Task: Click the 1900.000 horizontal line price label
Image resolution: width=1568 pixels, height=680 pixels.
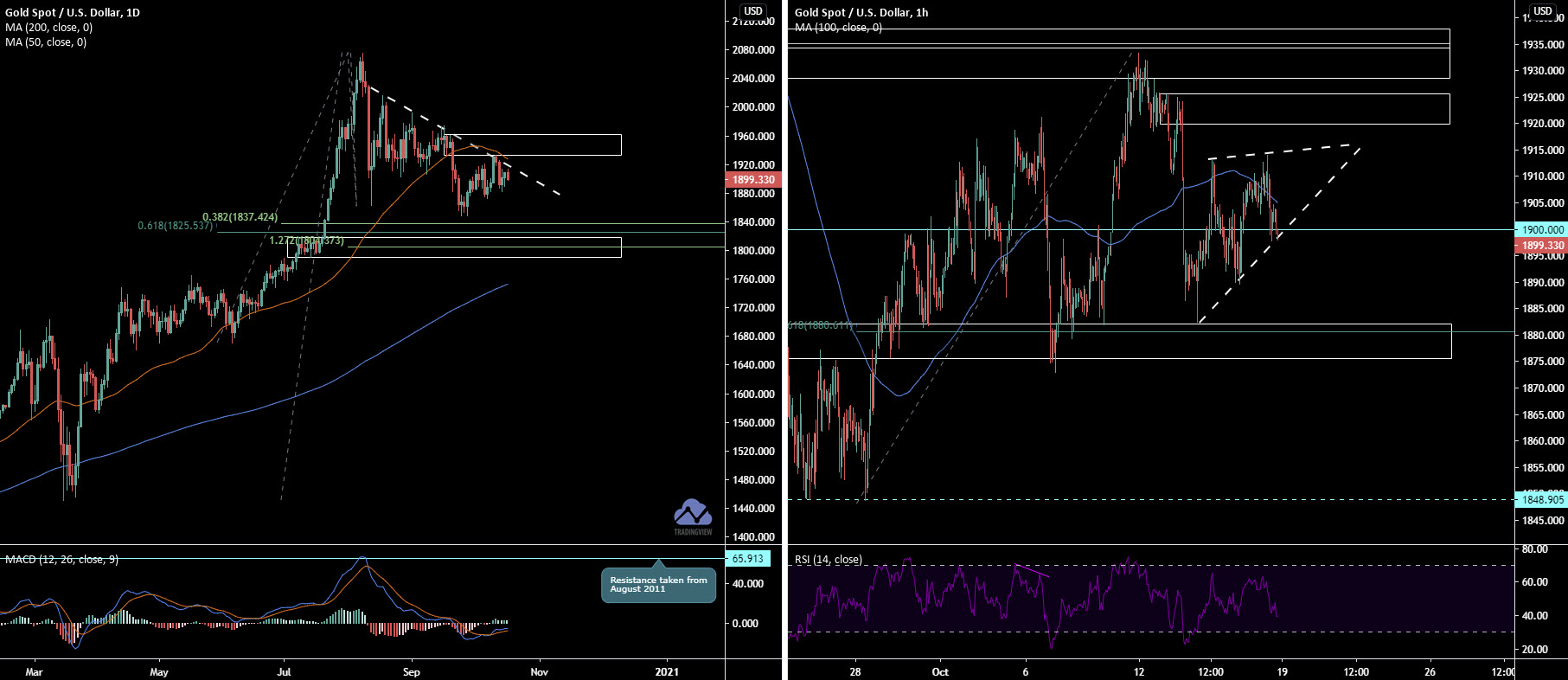Action: [1541, 230]
